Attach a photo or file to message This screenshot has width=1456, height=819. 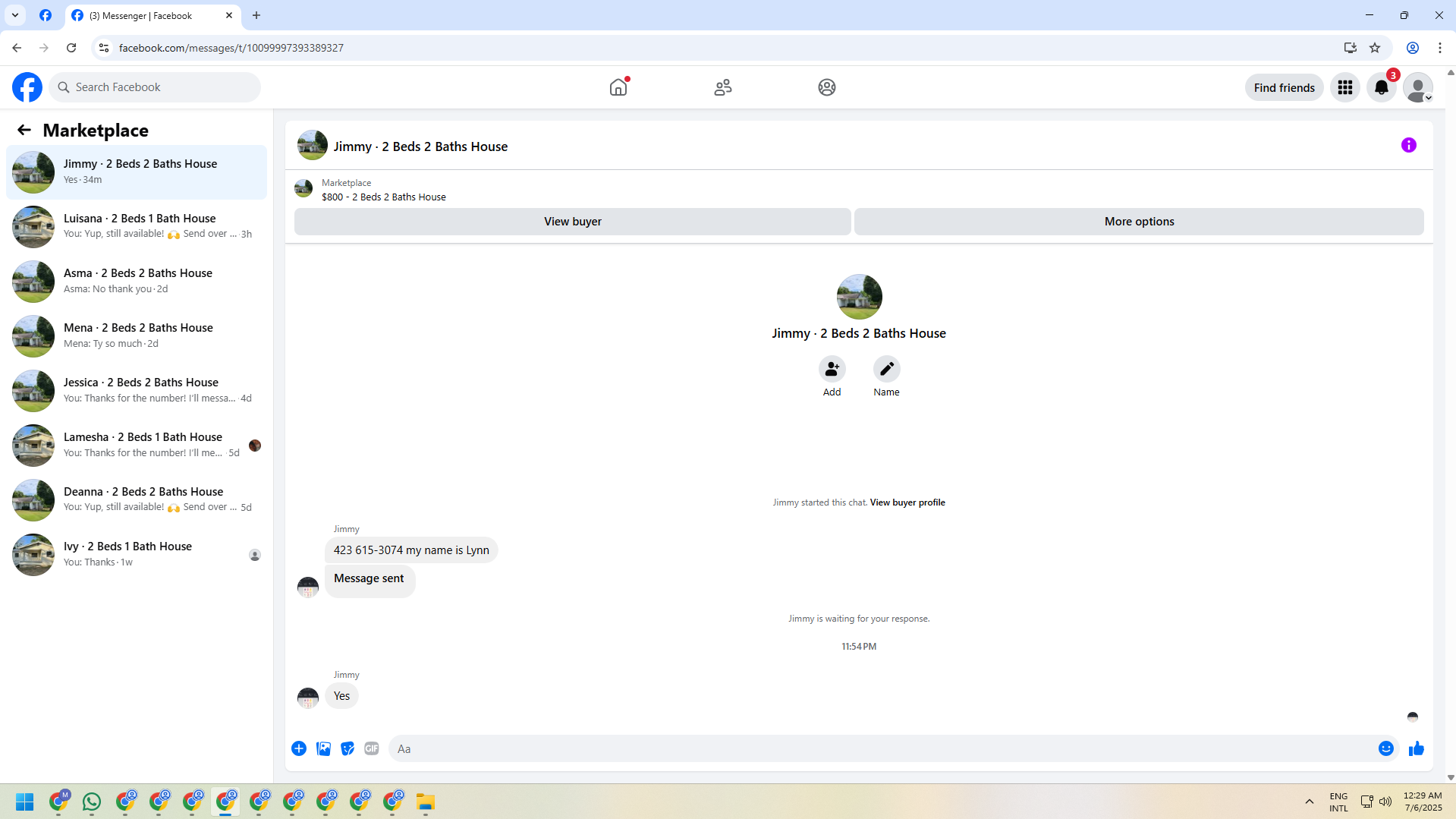(323, 748)
